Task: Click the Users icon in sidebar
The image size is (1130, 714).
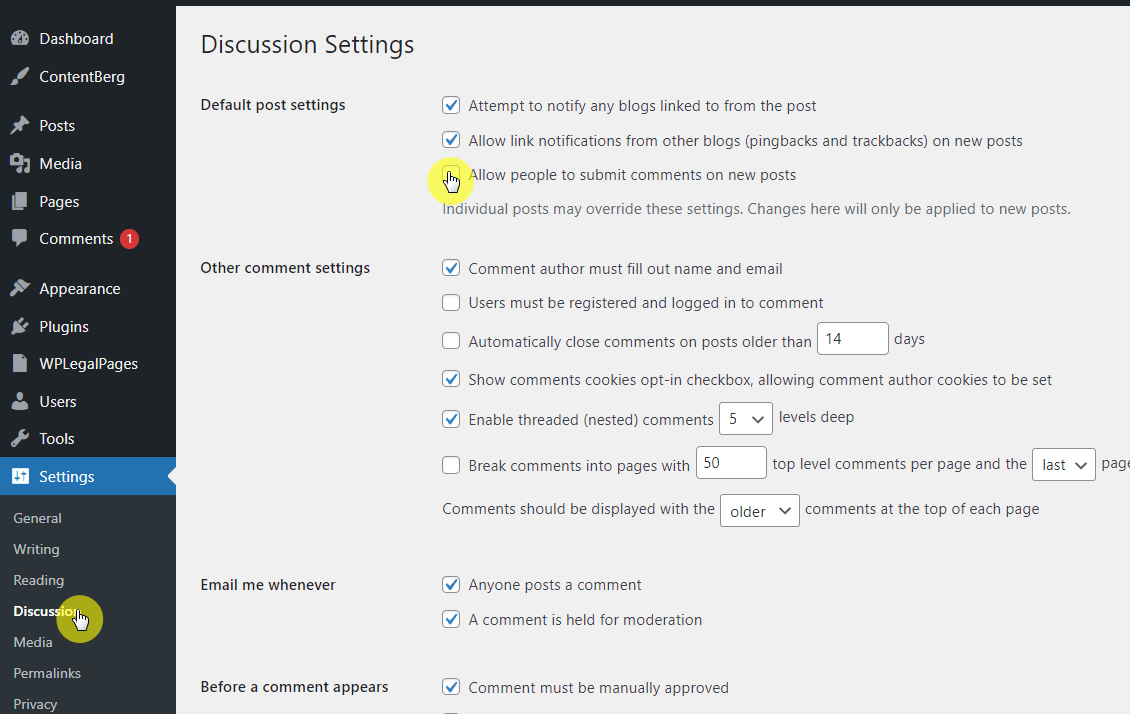Action: click(22, 400)
